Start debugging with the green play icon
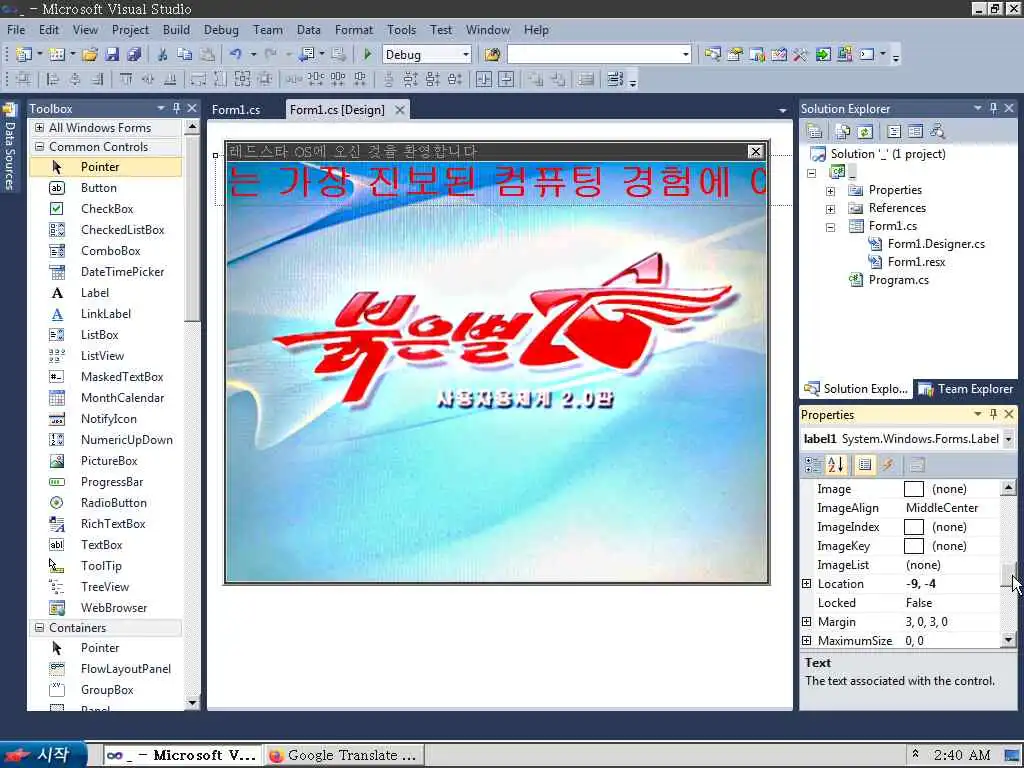 point(368,54)
